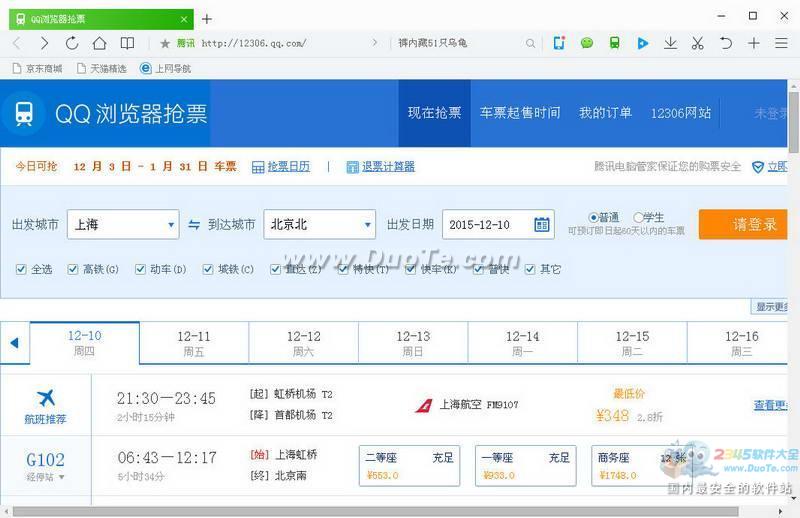Select the 学生 ticket radio button

click(638, 217)
